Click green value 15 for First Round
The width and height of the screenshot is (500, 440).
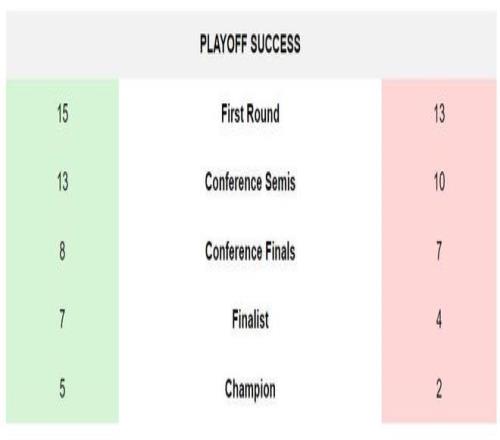point(63,113)
